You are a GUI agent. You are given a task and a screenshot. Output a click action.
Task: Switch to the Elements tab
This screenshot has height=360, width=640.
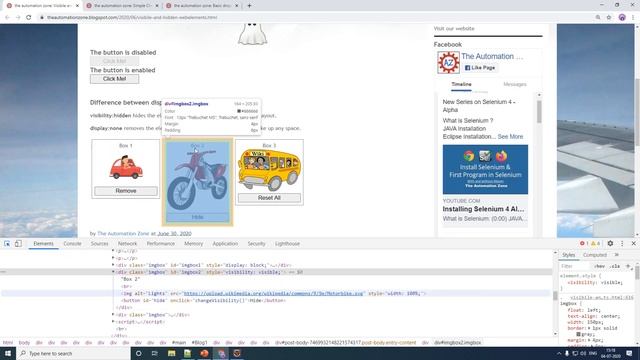[43, 244]
